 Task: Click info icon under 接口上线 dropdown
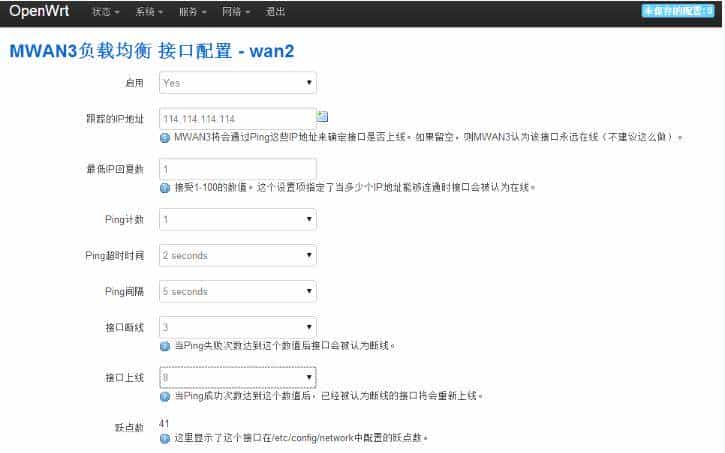pyautogui.click(x=165, y=396)
